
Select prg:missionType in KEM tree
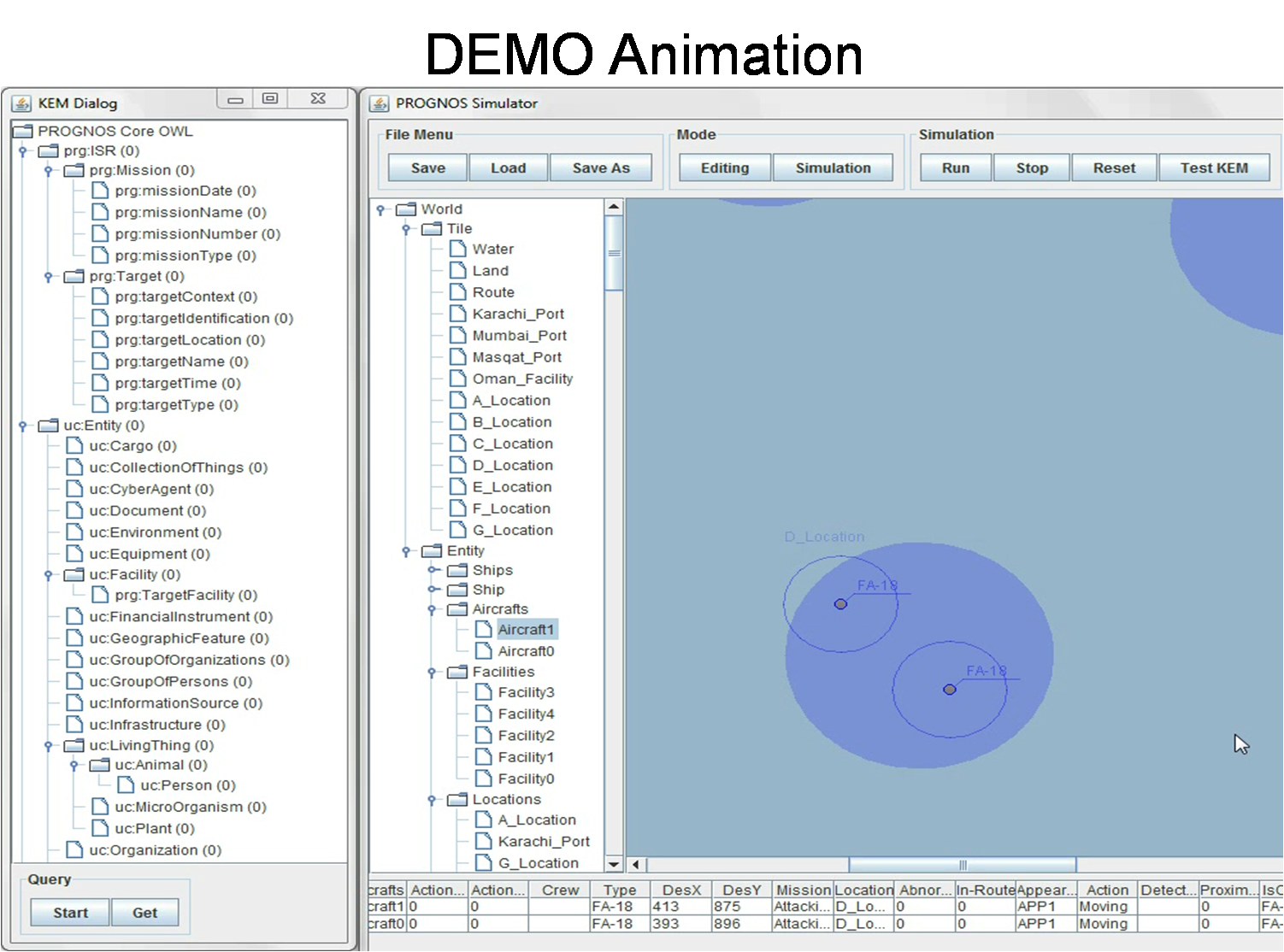[x=186, y=256]
